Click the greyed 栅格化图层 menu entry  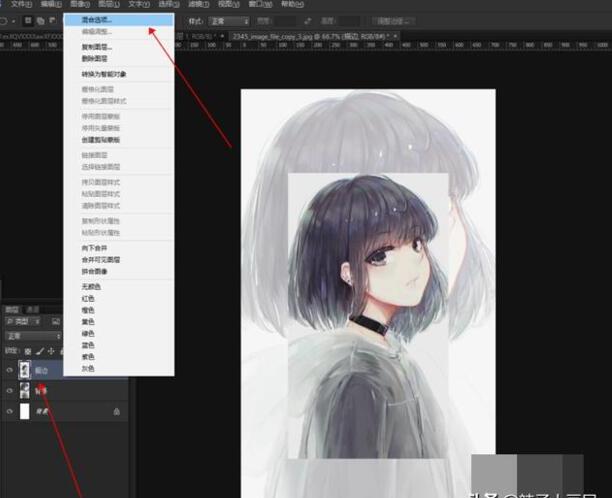click(119, 89)
